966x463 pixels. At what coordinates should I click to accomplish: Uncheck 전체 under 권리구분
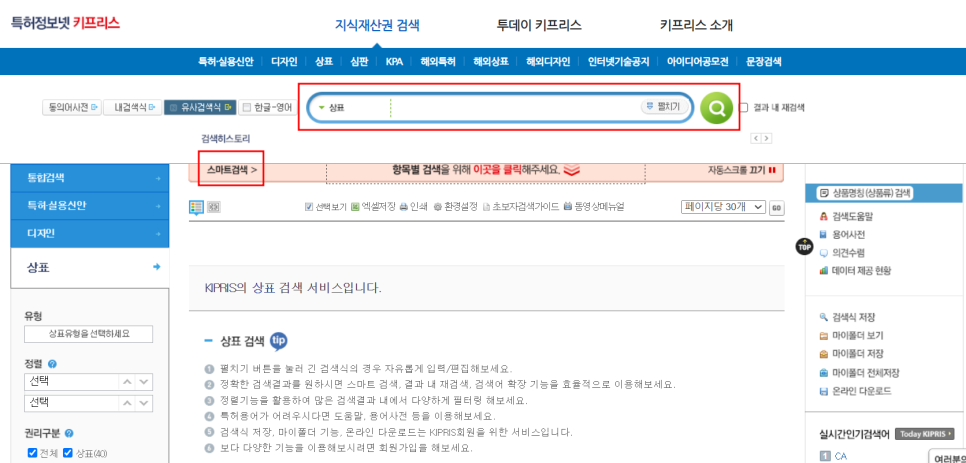point(33,453)
